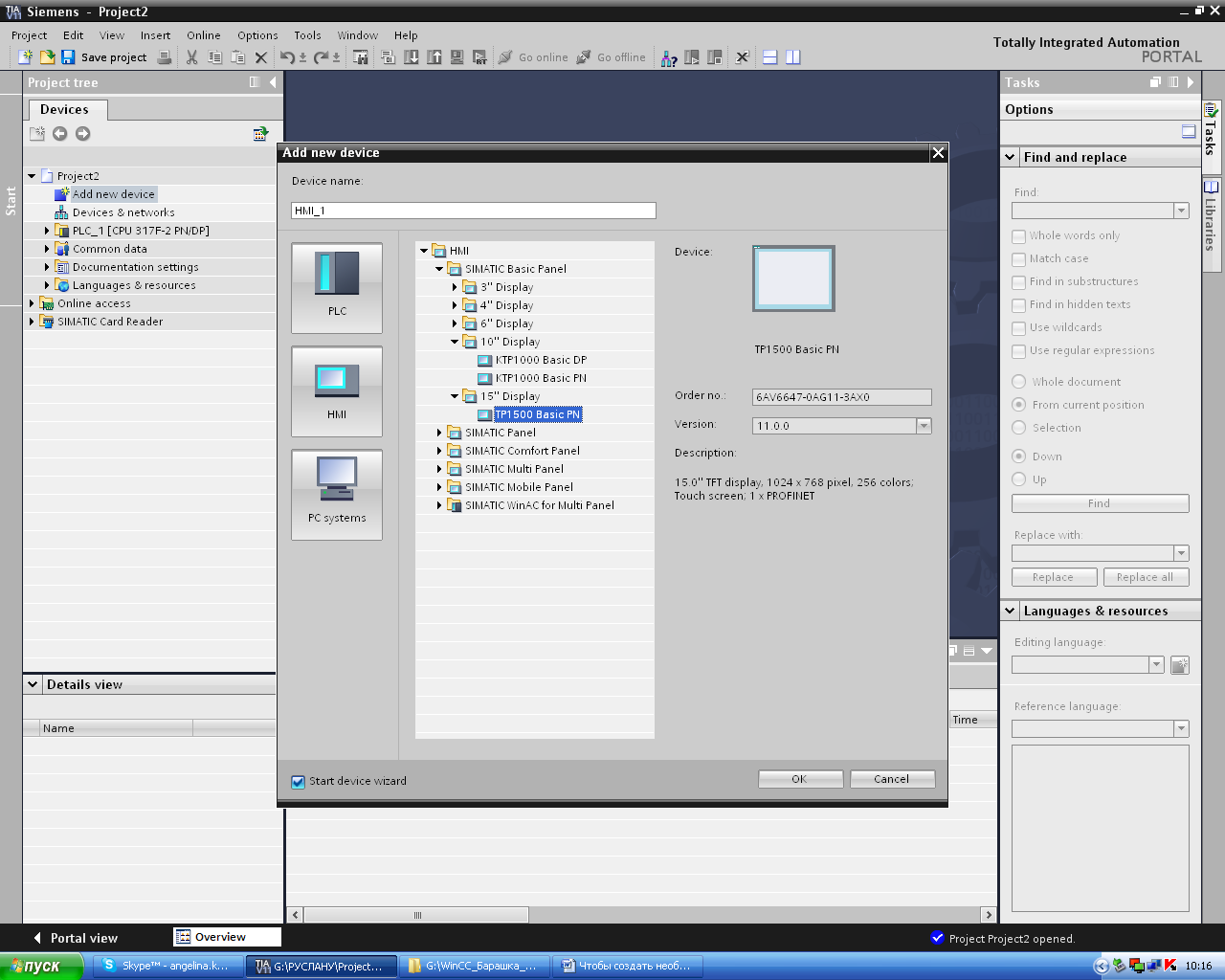Collapse the Details view panel
Viewport: 1225px width, 980px height.
(33, 684)
